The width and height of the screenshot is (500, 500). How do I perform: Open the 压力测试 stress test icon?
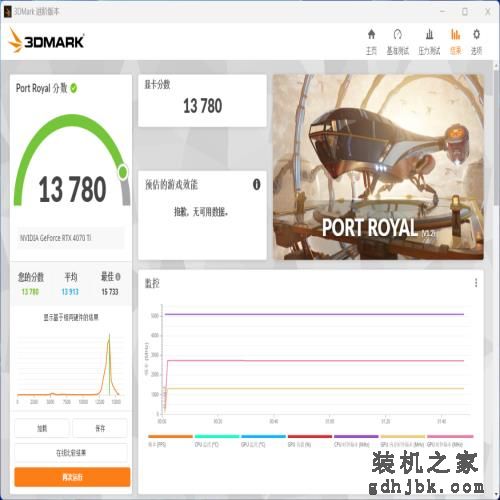point(429,34)
